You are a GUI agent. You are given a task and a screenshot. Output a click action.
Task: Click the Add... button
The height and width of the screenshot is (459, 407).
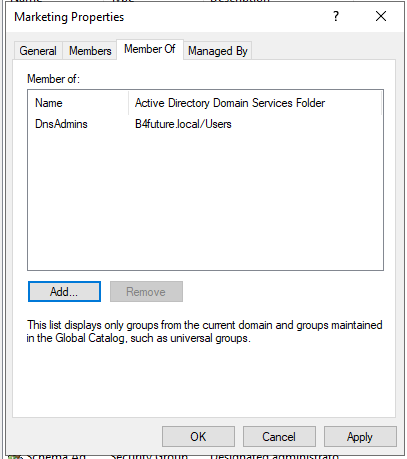(64, 292)
